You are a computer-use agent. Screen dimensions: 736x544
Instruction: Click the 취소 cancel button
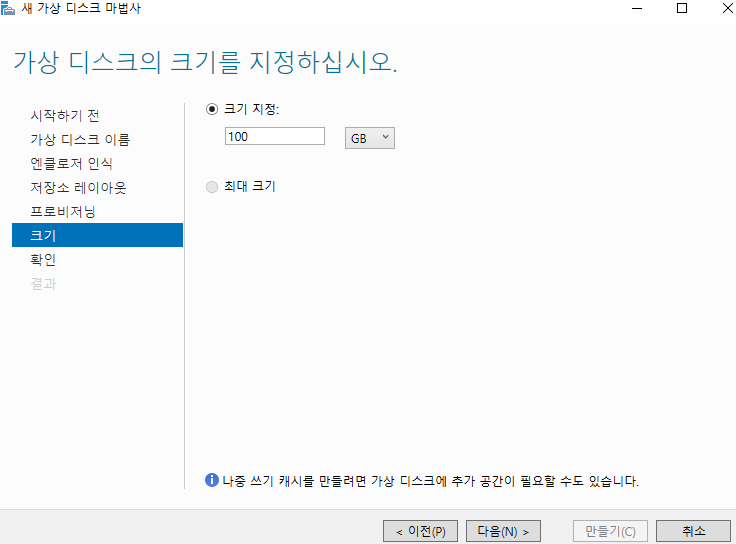pyautogui.click(x=693, y=531)
